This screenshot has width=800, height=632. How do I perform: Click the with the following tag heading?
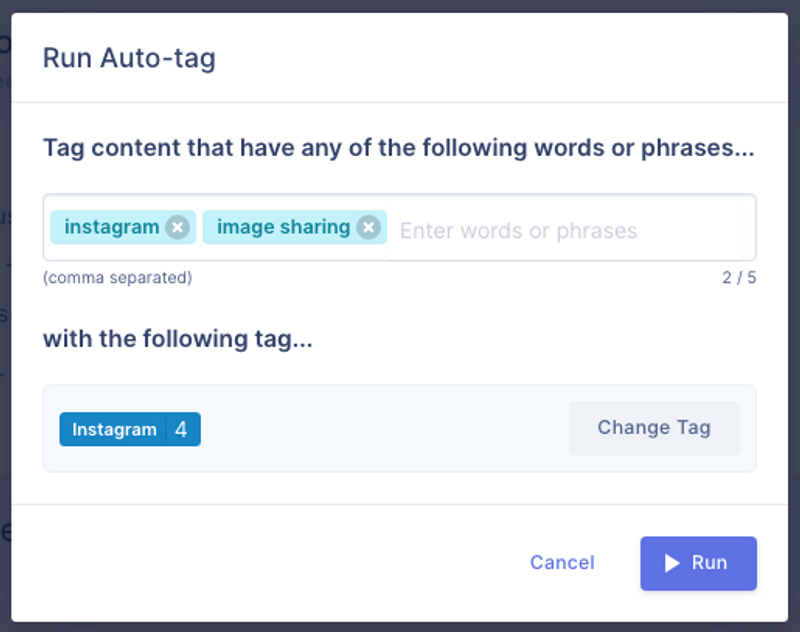pos(178,339)
